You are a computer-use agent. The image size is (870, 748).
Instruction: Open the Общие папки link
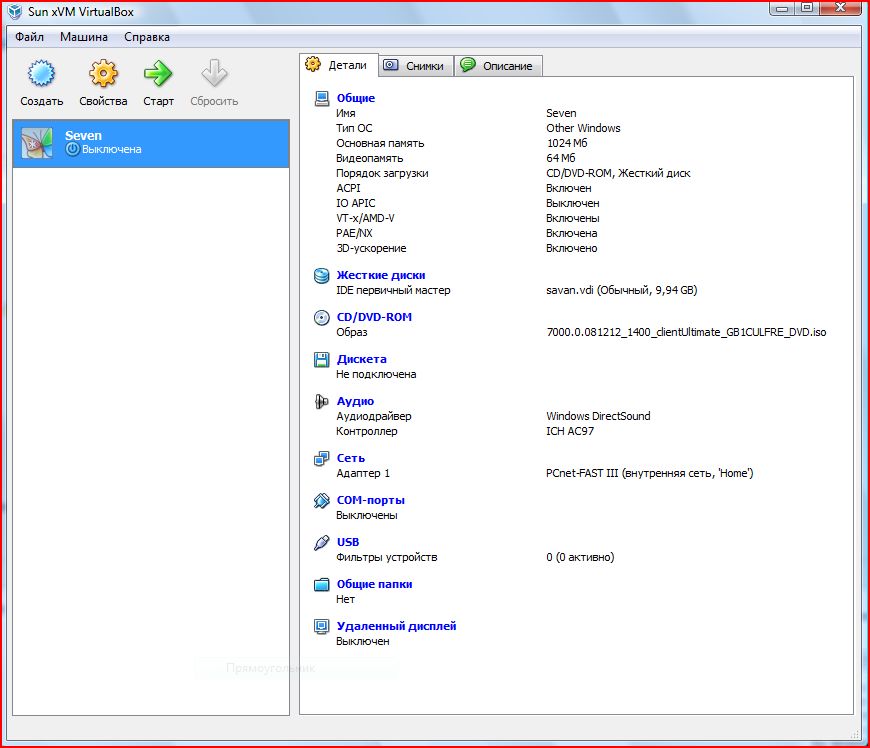coord(375,584)
